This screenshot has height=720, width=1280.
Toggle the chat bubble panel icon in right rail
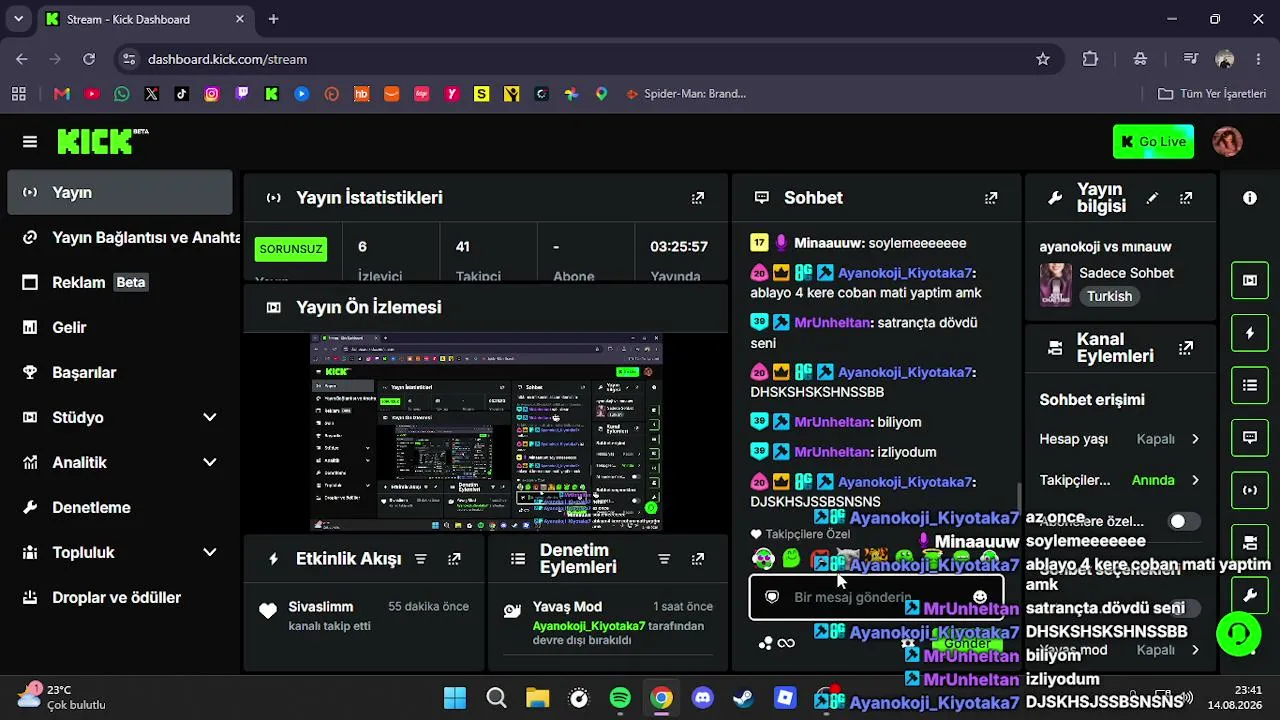click(1250, 438)
